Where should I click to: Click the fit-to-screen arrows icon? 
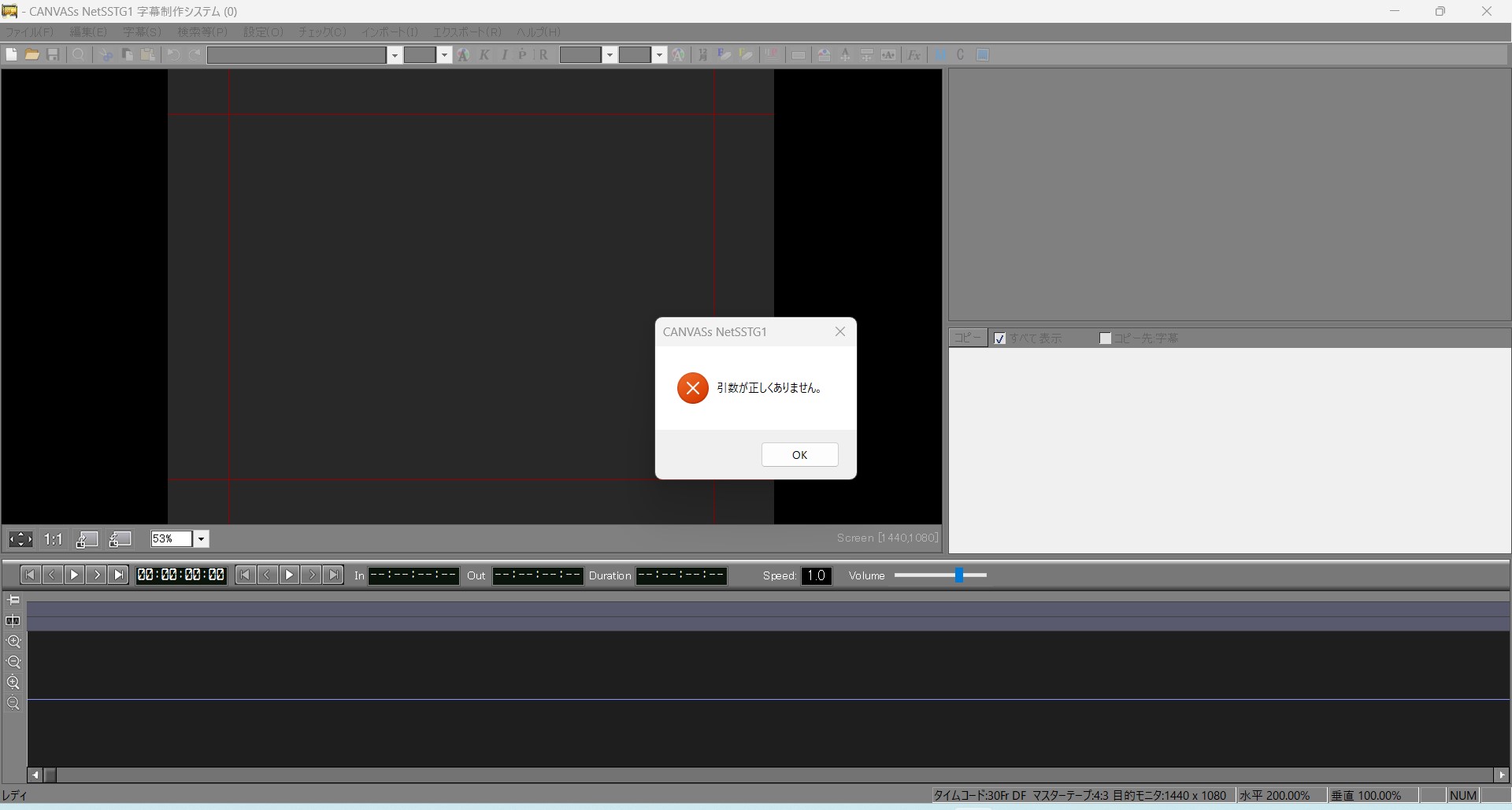coord(20,539)
